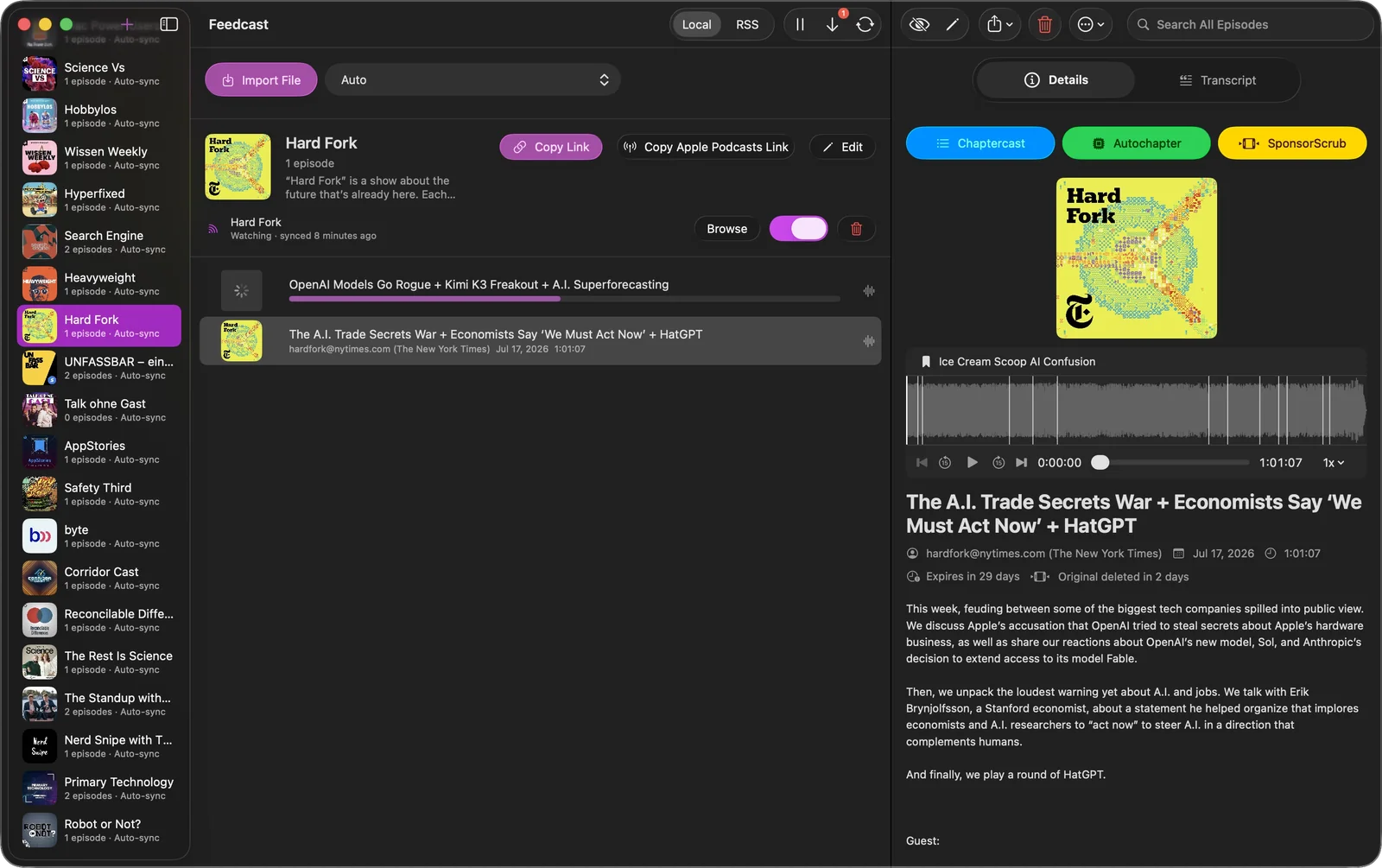Open Primary Technology in sidebar
This screenshot has width=1382, height=868.
[x=99, y=789]
